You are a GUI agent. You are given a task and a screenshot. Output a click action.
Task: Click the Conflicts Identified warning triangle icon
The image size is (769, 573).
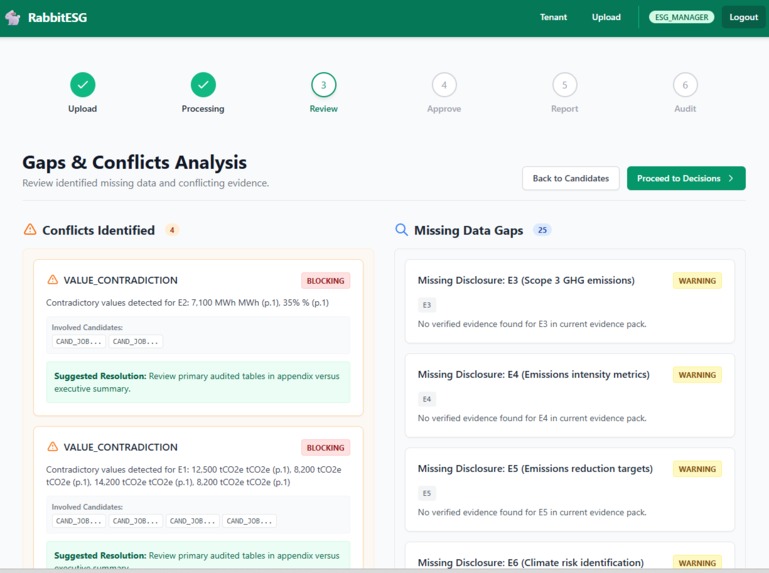(x=30, y=230)
